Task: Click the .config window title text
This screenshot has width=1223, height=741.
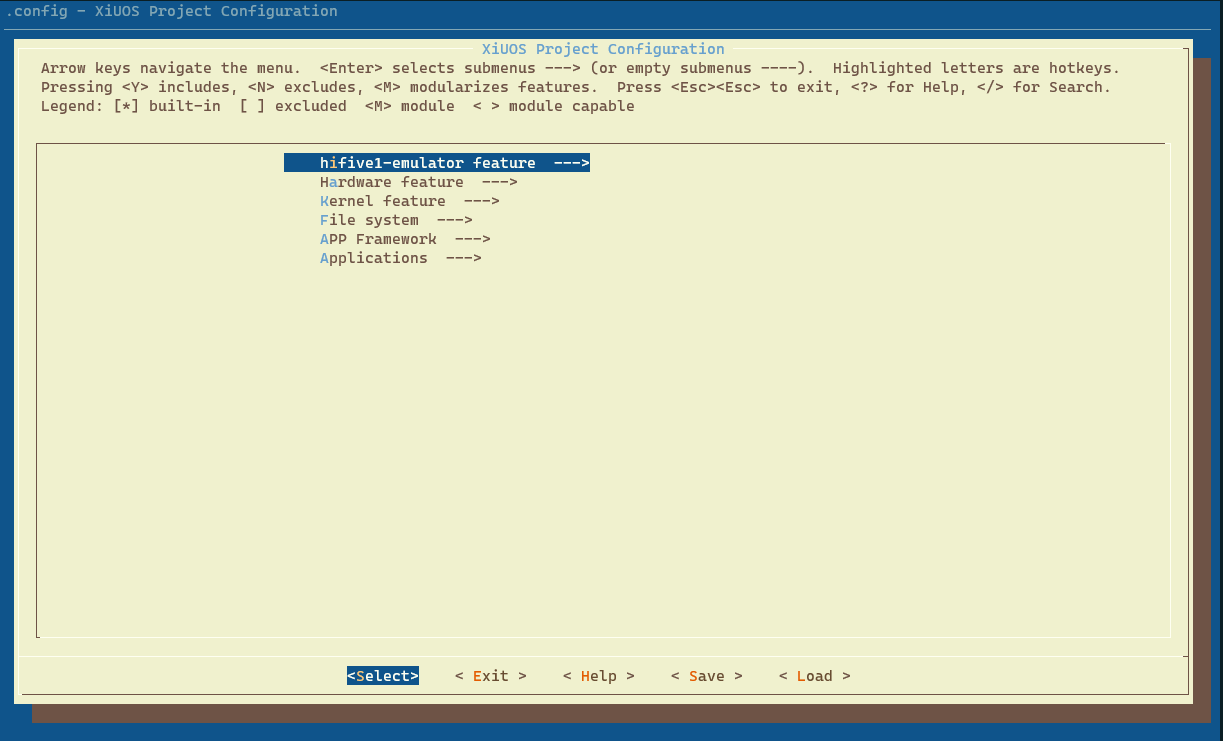Action: point(172,12)
